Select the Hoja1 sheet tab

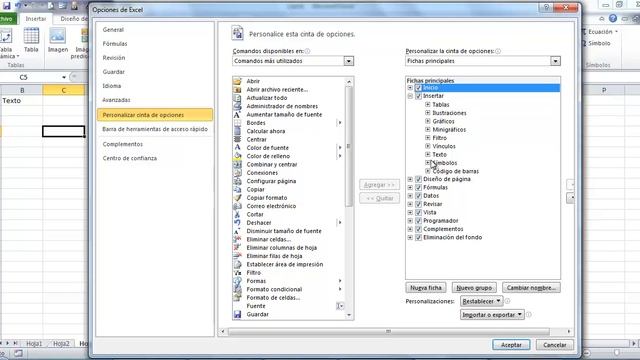tap(34, 344)
